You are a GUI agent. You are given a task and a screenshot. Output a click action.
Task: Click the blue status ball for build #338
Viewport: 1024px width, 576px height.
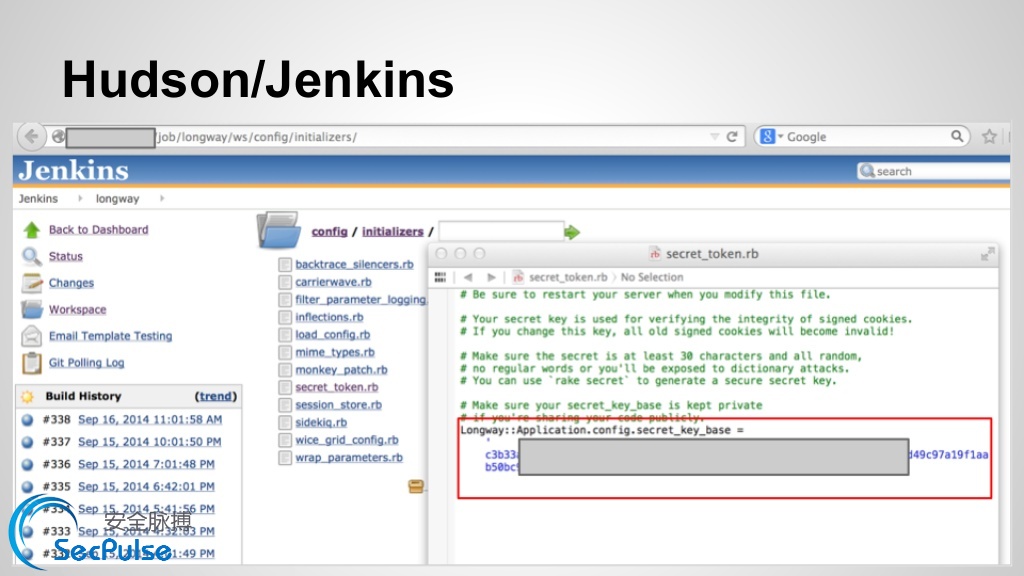pos(27,420)
